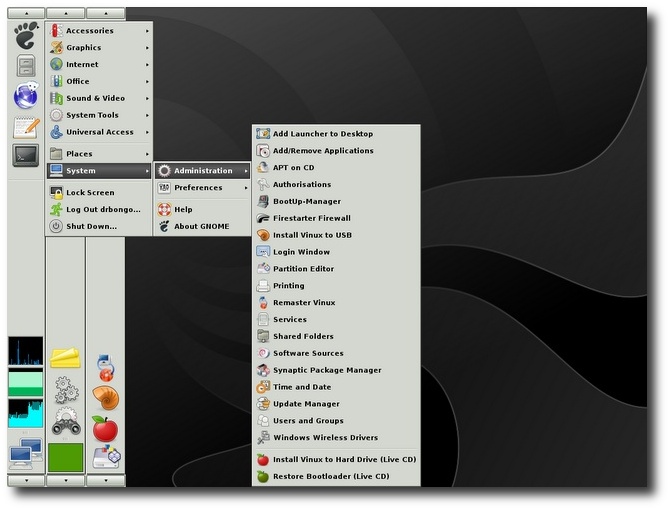Open Users and Groups
Screen dimensions: 670x510
336,421
